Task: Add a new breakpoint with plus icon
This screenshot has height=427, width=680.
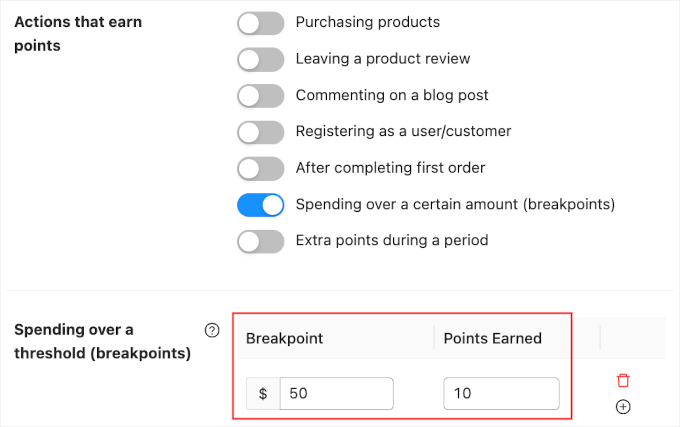Action: click(x=623, y=407)
